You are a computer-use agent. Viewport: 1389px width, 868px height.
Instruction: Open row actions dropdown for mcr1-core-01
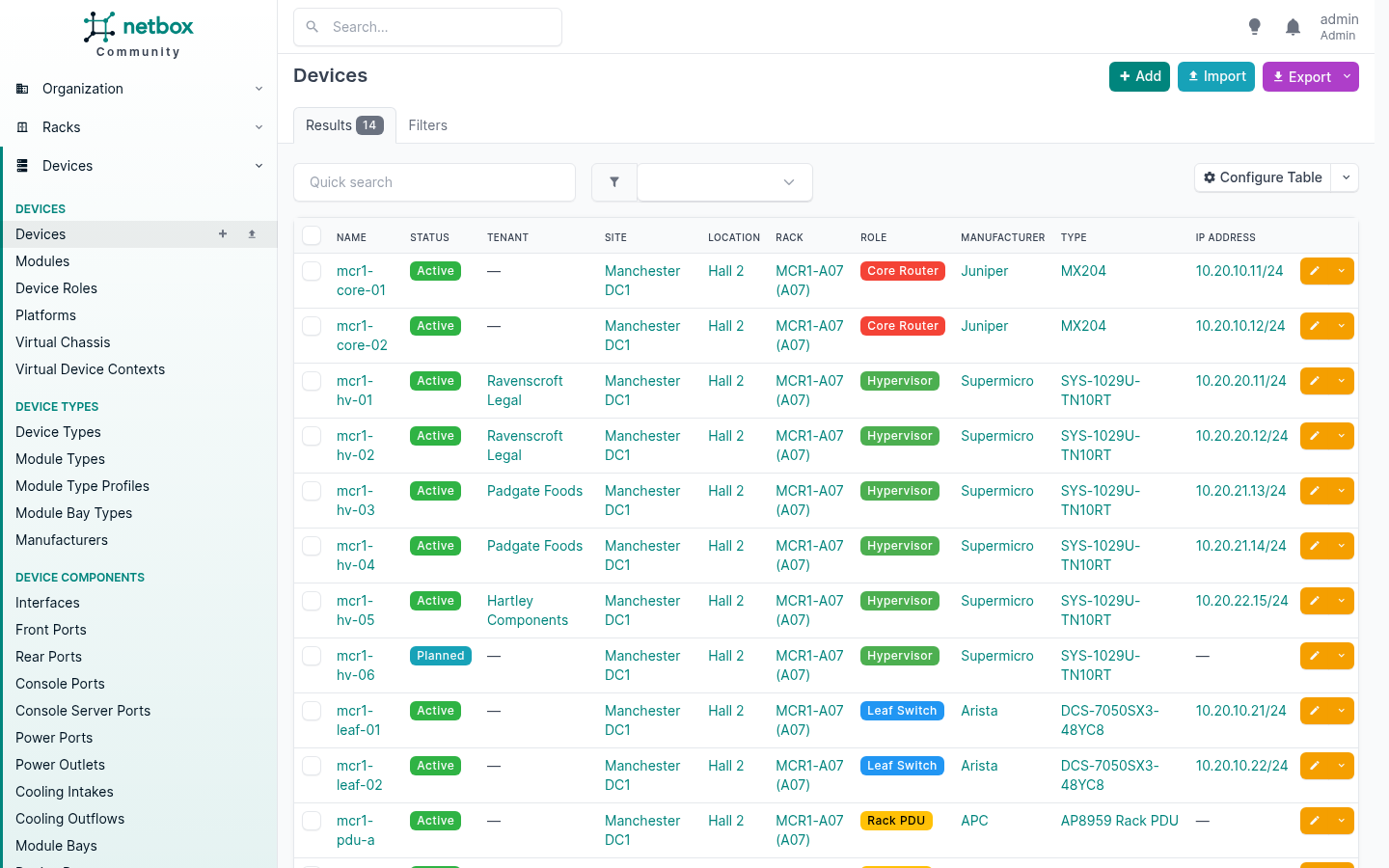[1341, 271]
